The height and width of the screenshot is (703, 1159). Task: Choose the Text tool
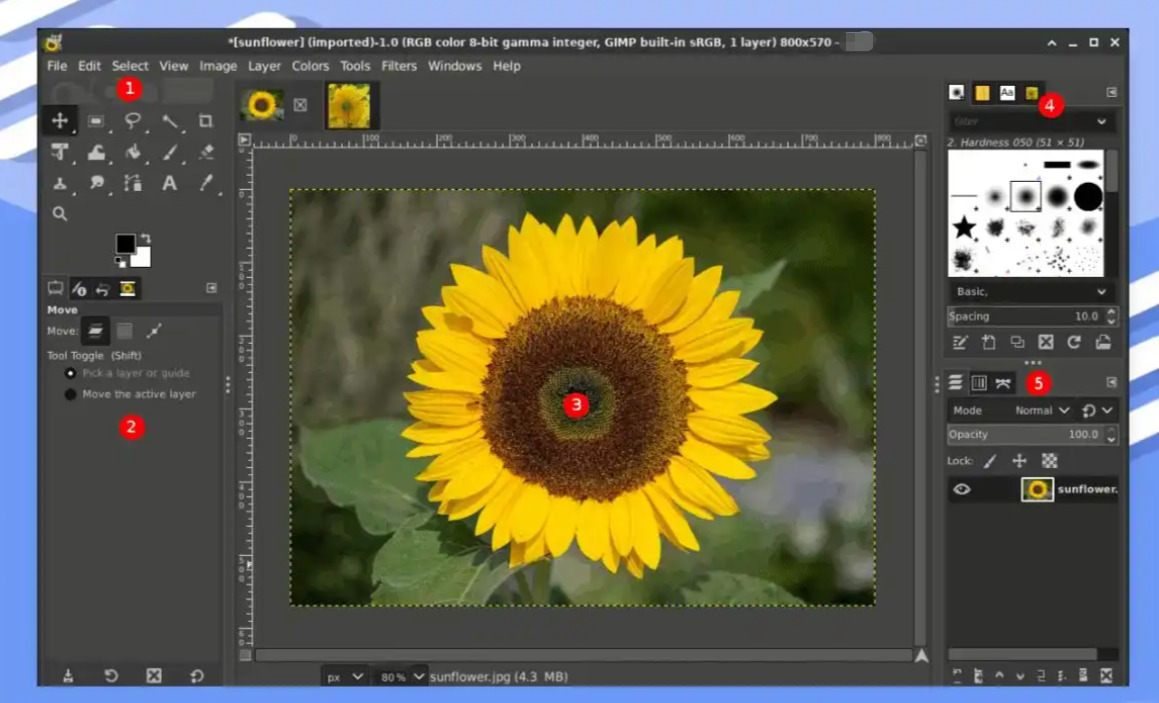tap(169, 183)
